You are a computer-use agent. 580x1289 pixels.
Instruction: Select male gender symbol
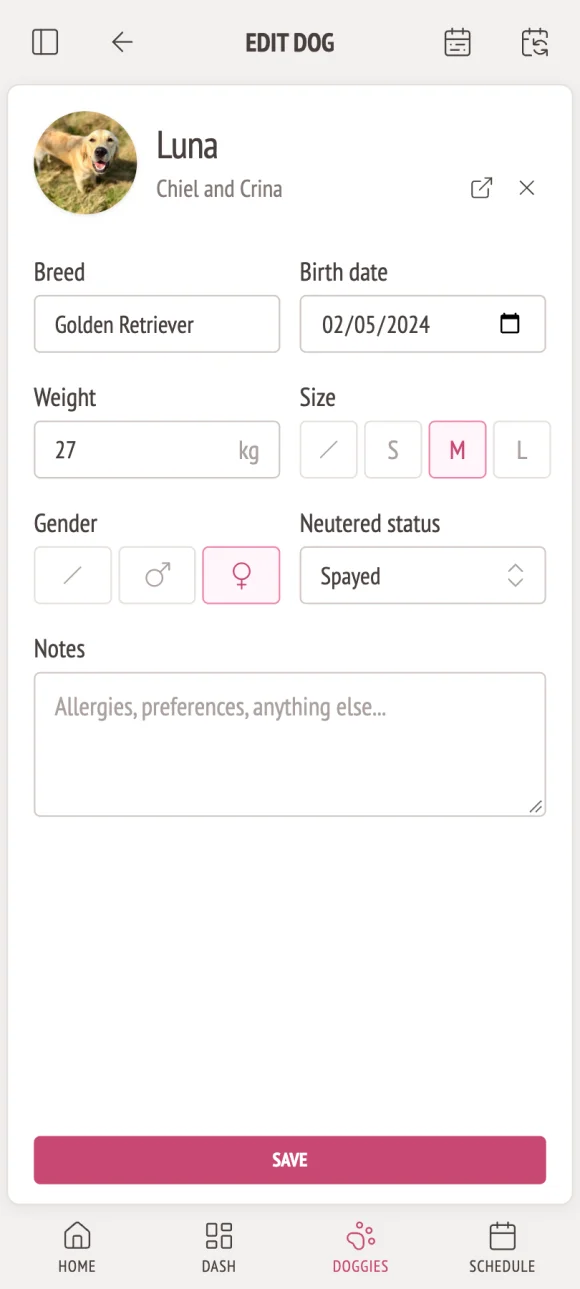click(x=157, y=576)
